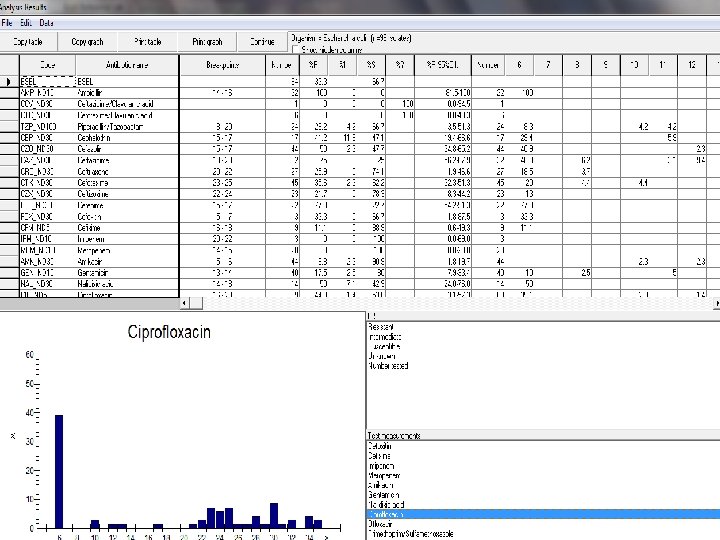Select the %S column header
This screenshot has height=540, width=720.
click(371, 65)
